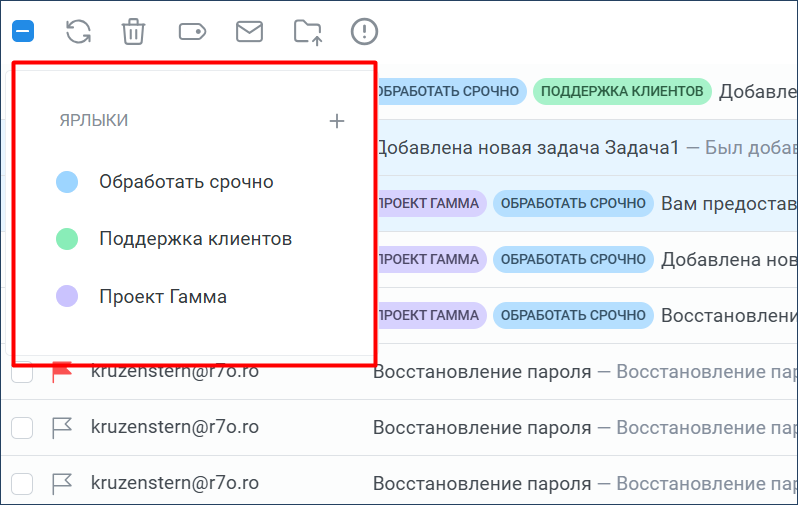Toggle the outlined flag on the middle kruzenstern@r7o.ro row
This screenshot has height=506, width=799.
pos(62,428)
